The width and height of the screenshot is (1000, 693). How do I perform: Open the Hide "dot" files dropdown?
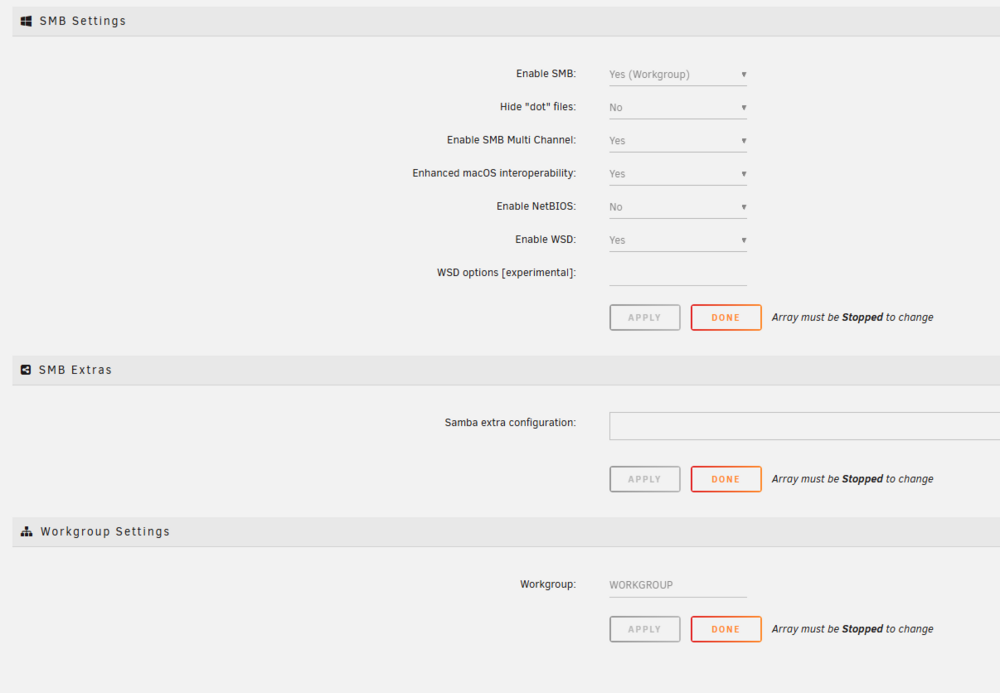click(x=677, y=108)
